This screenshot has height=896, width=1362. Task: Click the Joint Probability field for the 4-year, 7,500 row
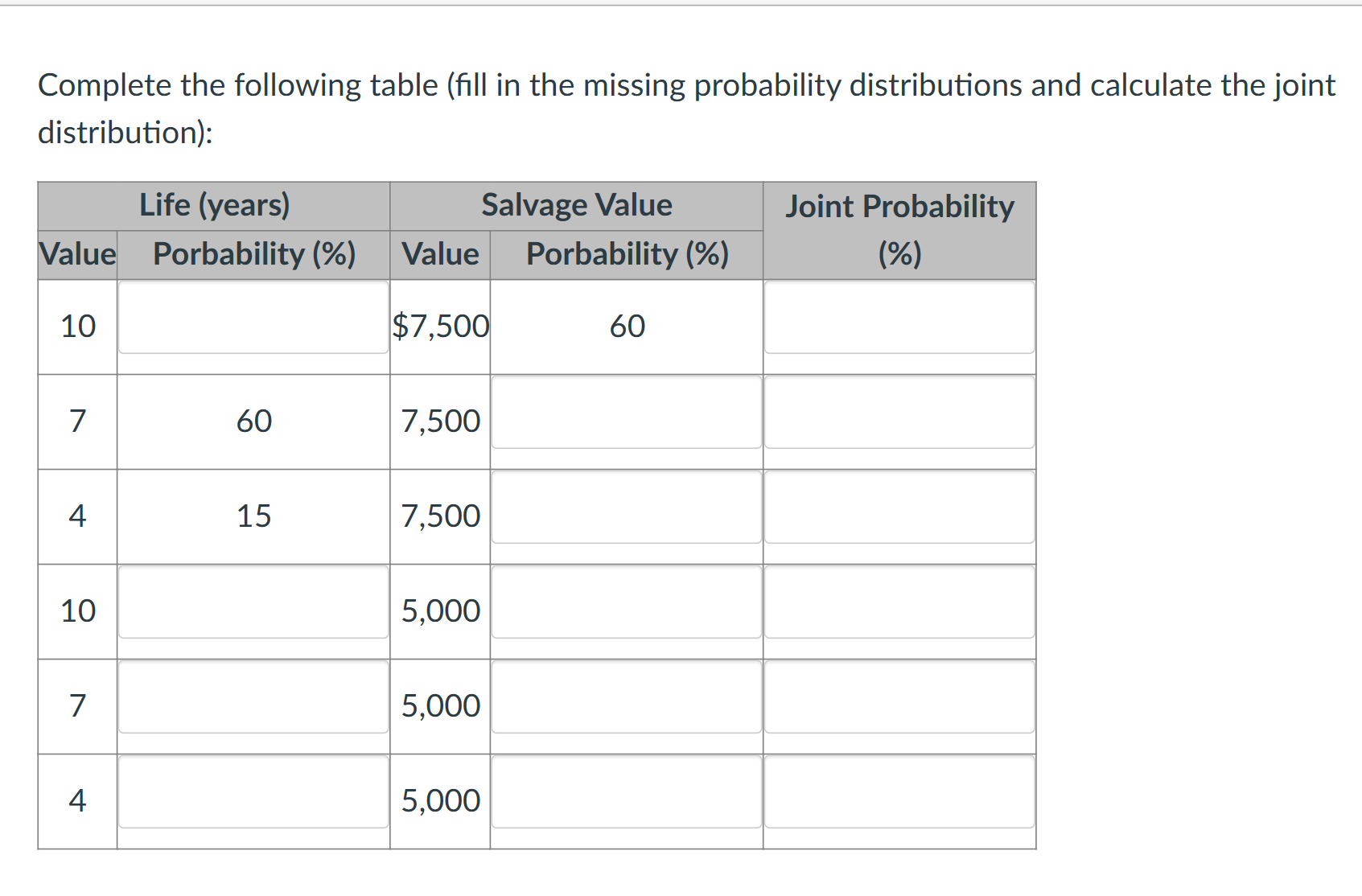(x=899, y=508)
